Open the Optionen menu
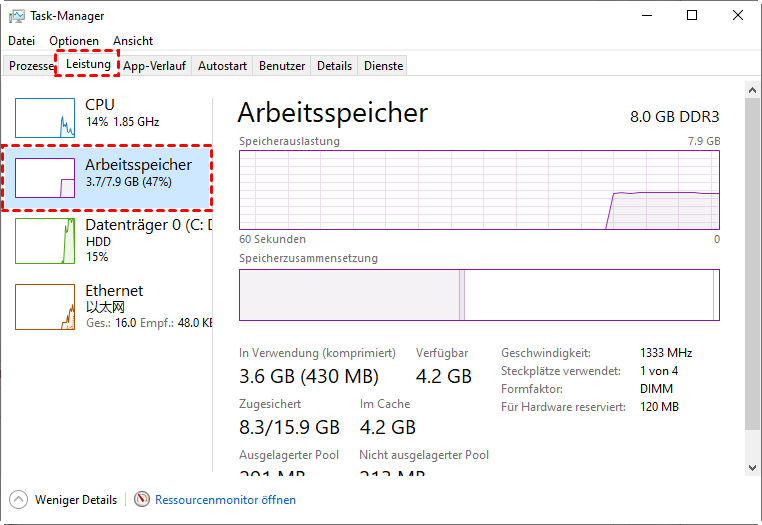The width and height of the screenshot is (762, 525). coord(74,41)
